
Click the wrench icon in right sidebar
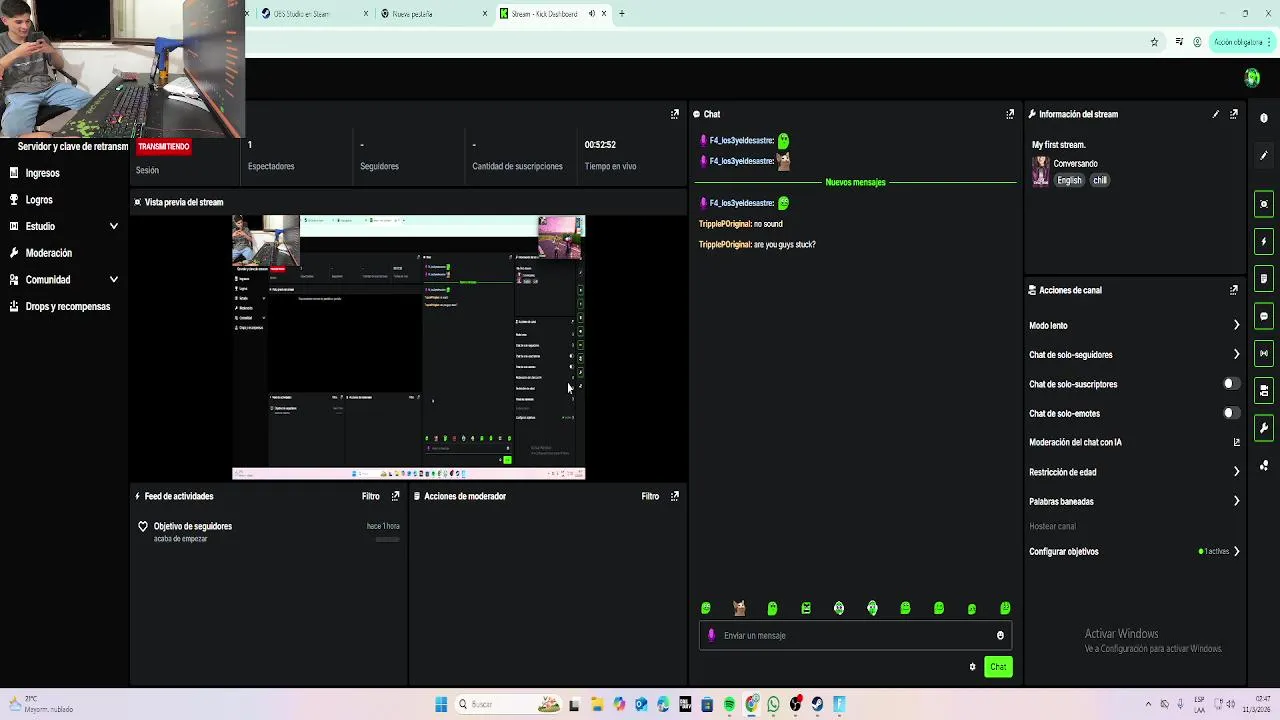click(1264, 428)
